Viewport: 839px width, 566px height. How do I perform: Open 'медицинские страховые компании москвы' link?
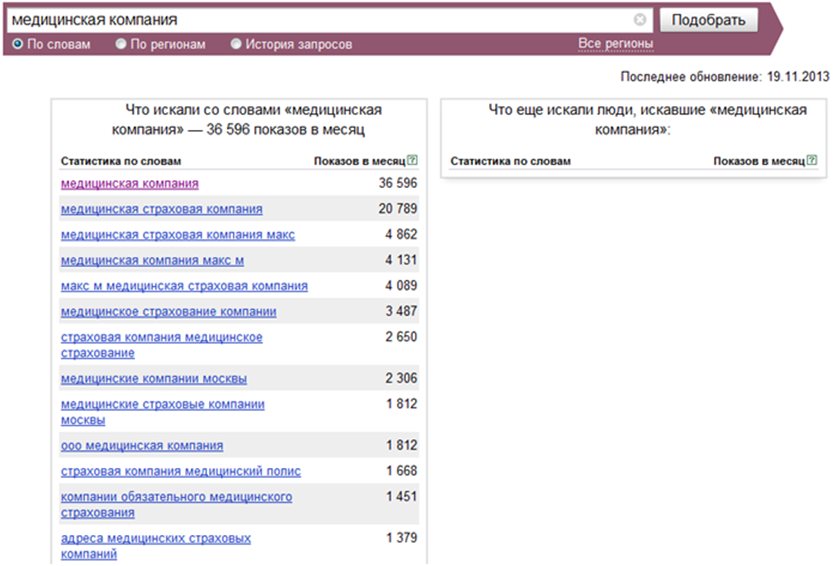point(163,412)
